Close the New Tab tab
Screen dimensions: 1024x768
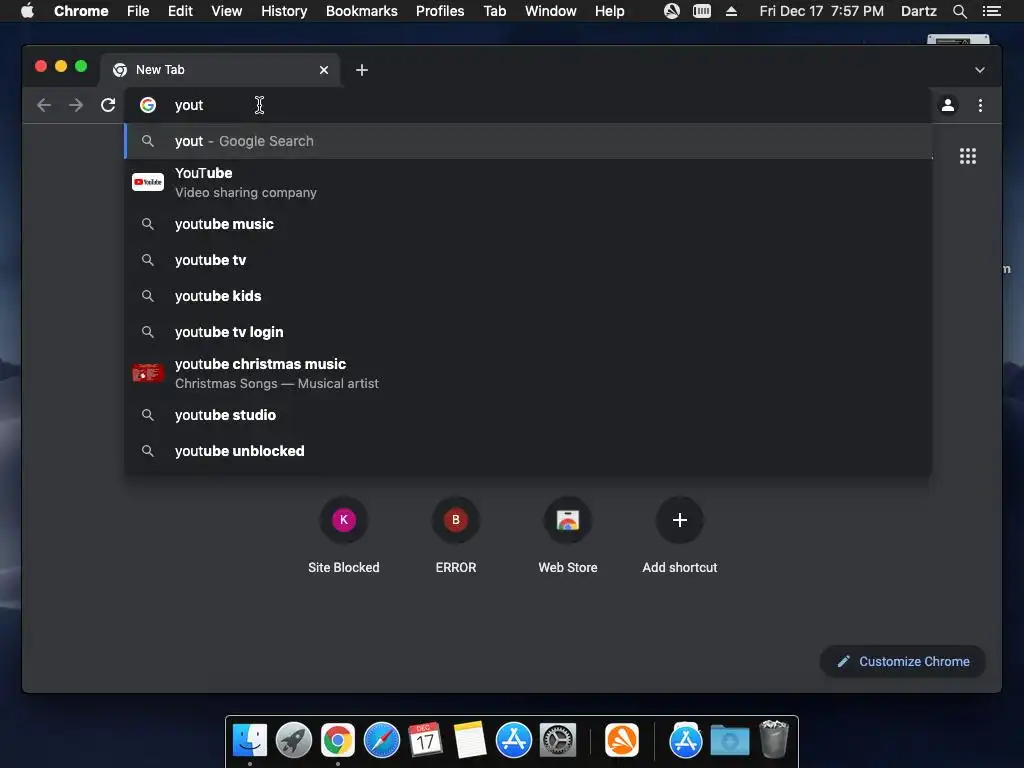324,70
